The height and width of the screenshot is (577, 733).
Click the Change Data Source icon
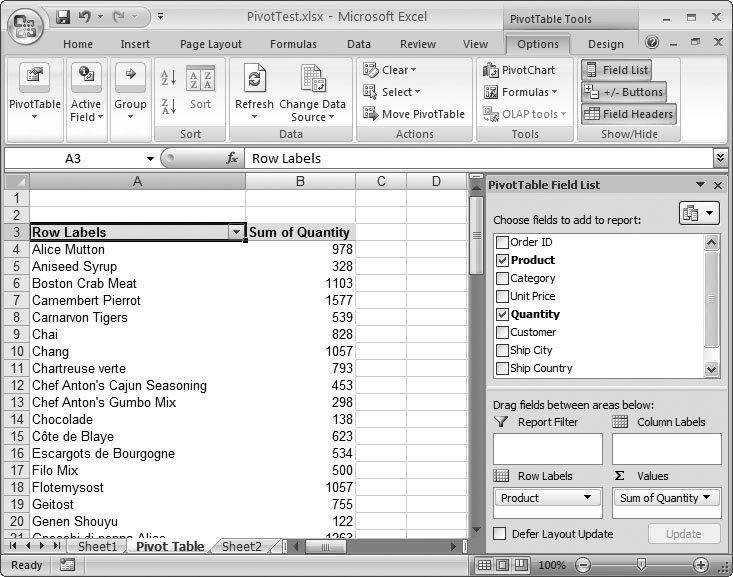pos(312,80)
